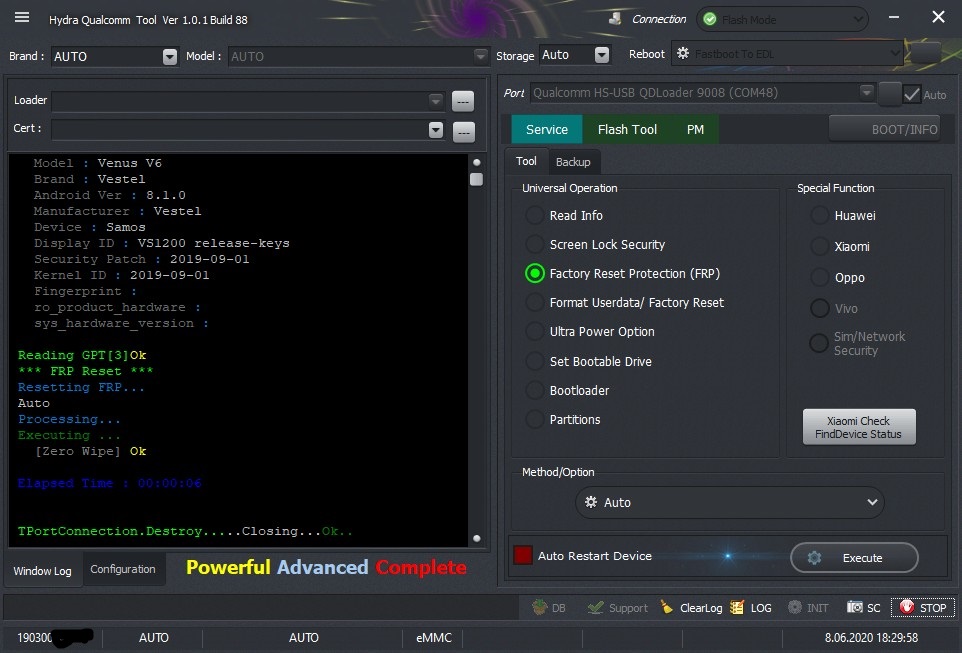Select the Read Info radio button

click(x=534, y=215)
